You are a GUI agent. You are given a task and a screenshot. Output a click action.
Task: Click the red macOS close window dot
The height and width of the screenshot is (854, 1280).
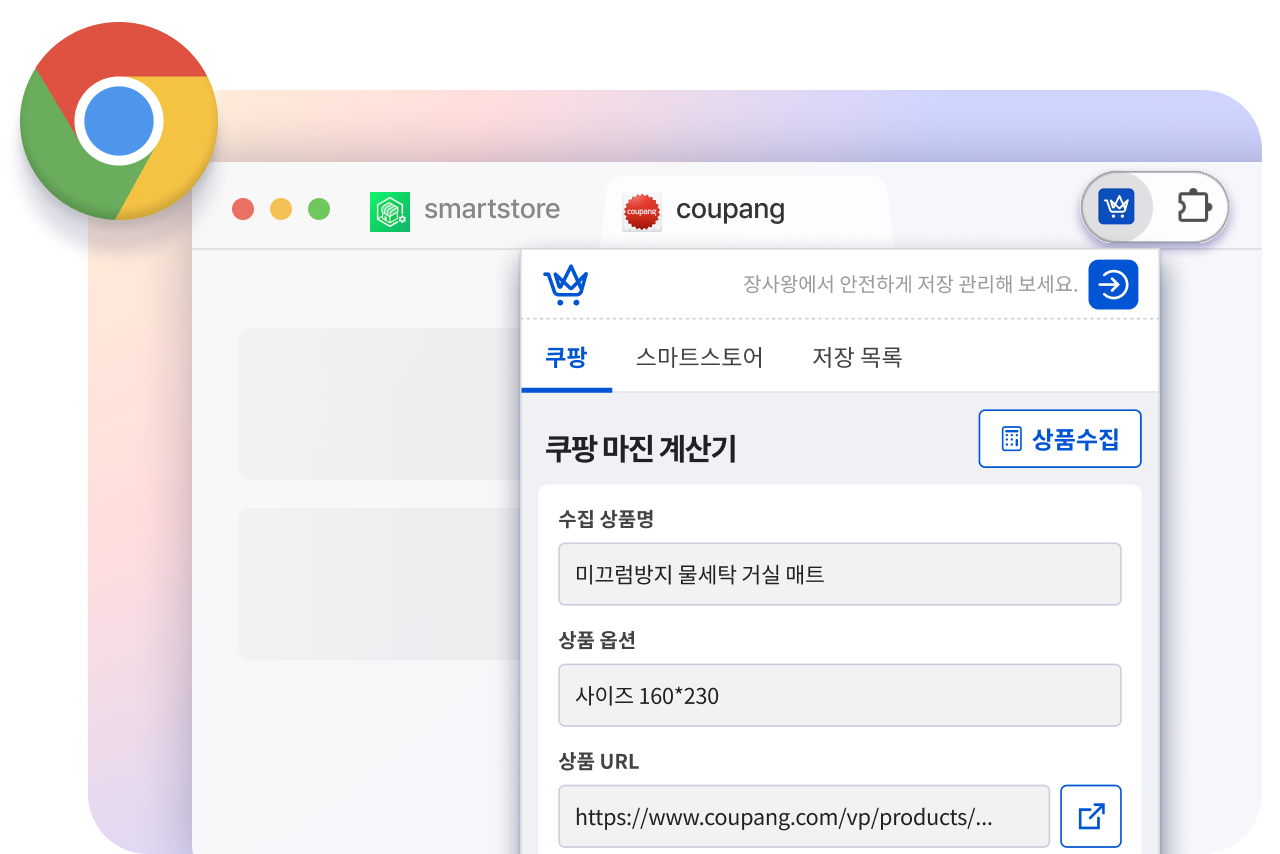tap(243, 209)
